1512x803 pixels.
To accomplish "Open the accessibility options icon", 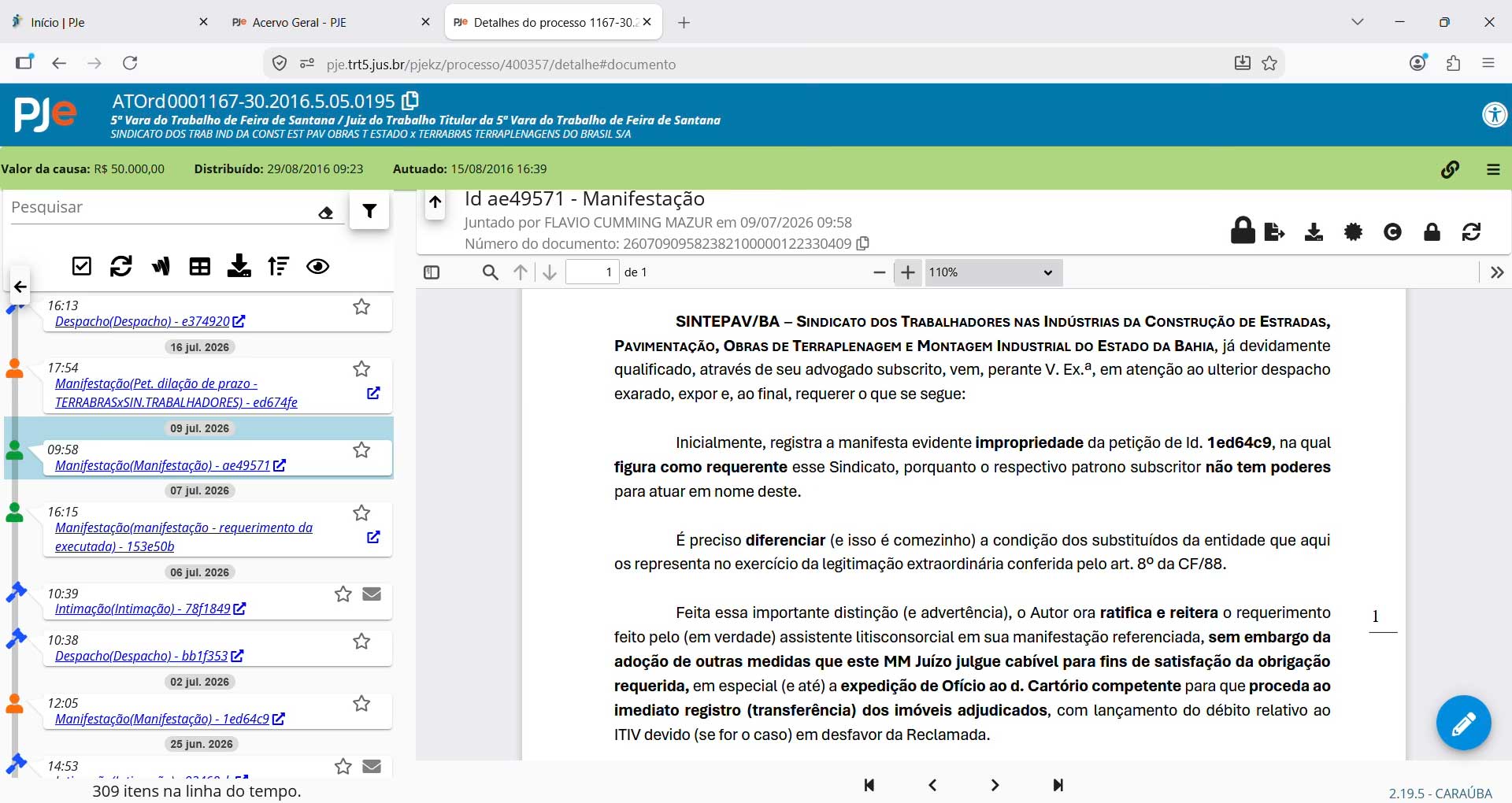I will (x=1494, y=115).
